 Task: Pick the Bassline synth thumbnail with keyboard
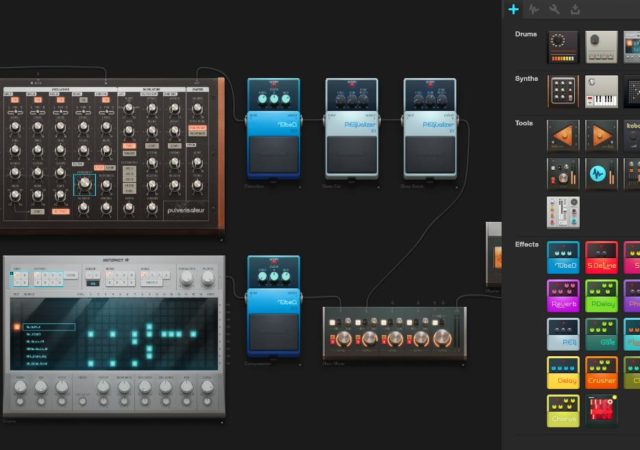point(601,91)
